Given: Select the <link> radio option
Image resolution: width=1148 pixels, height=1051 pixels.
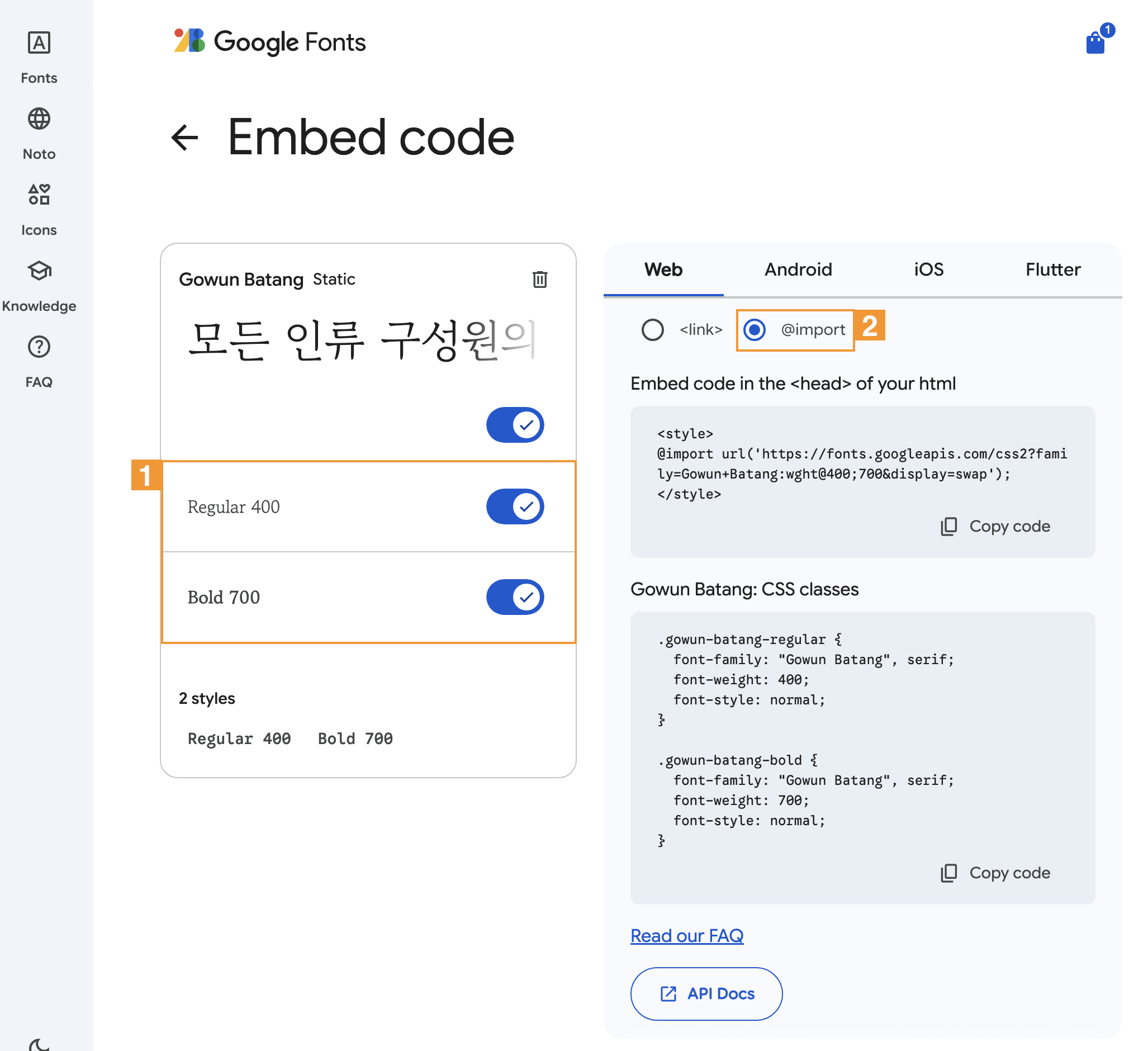Looking at the screenshot, I should tap(653, 330).
